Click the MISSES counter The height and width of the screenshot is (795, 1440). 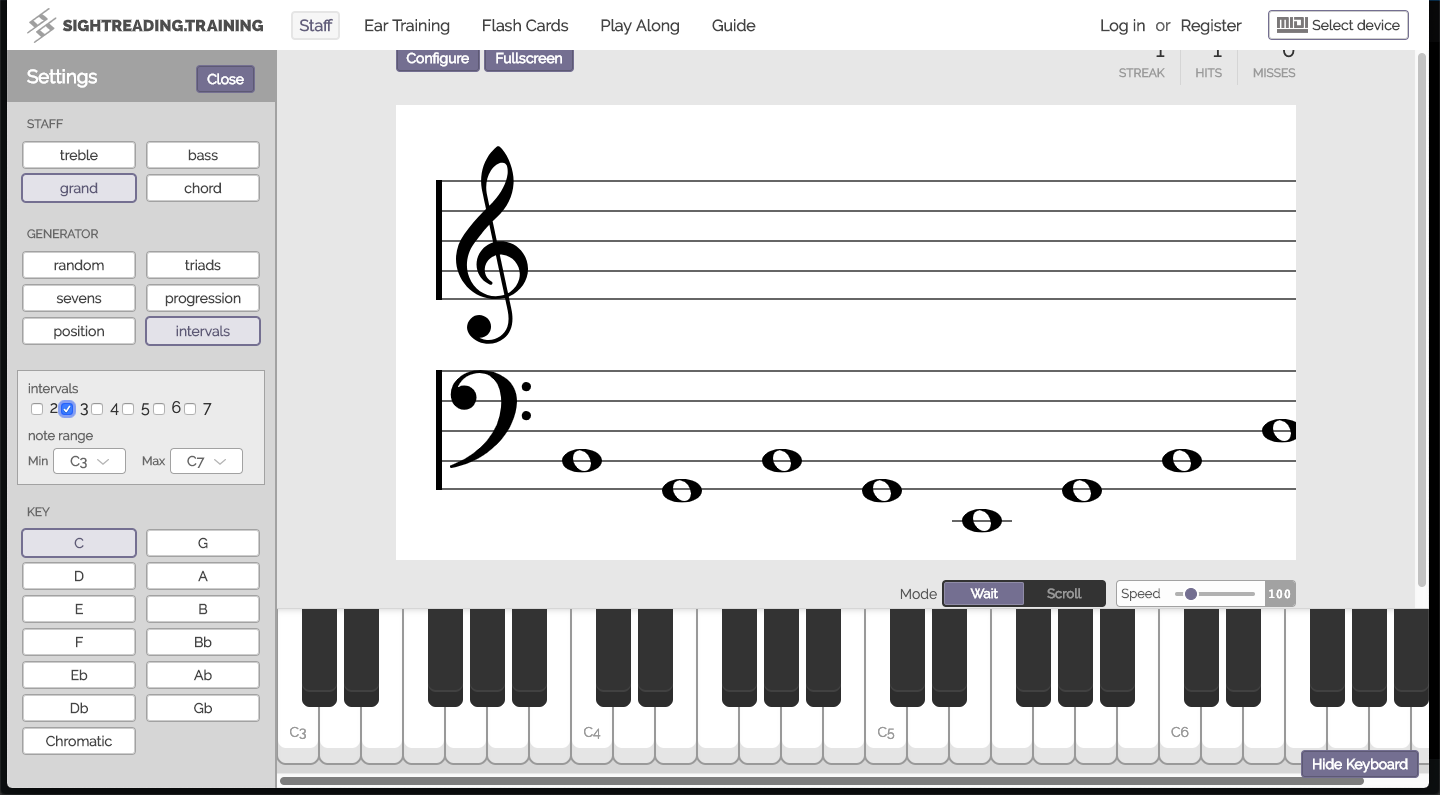point(1274,63)
